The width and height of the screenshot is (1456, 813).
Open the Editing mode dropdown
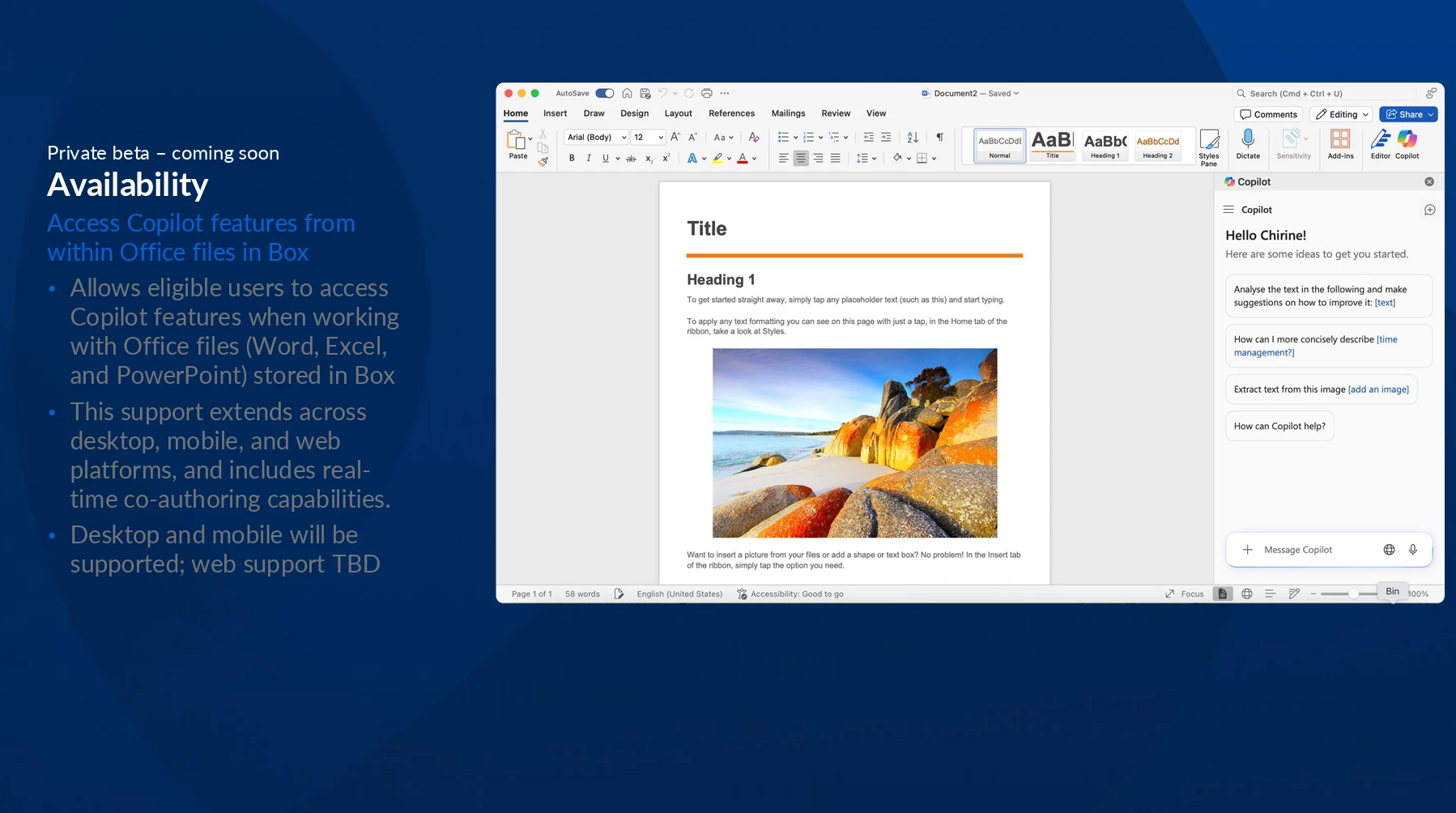pos(1343,114)
